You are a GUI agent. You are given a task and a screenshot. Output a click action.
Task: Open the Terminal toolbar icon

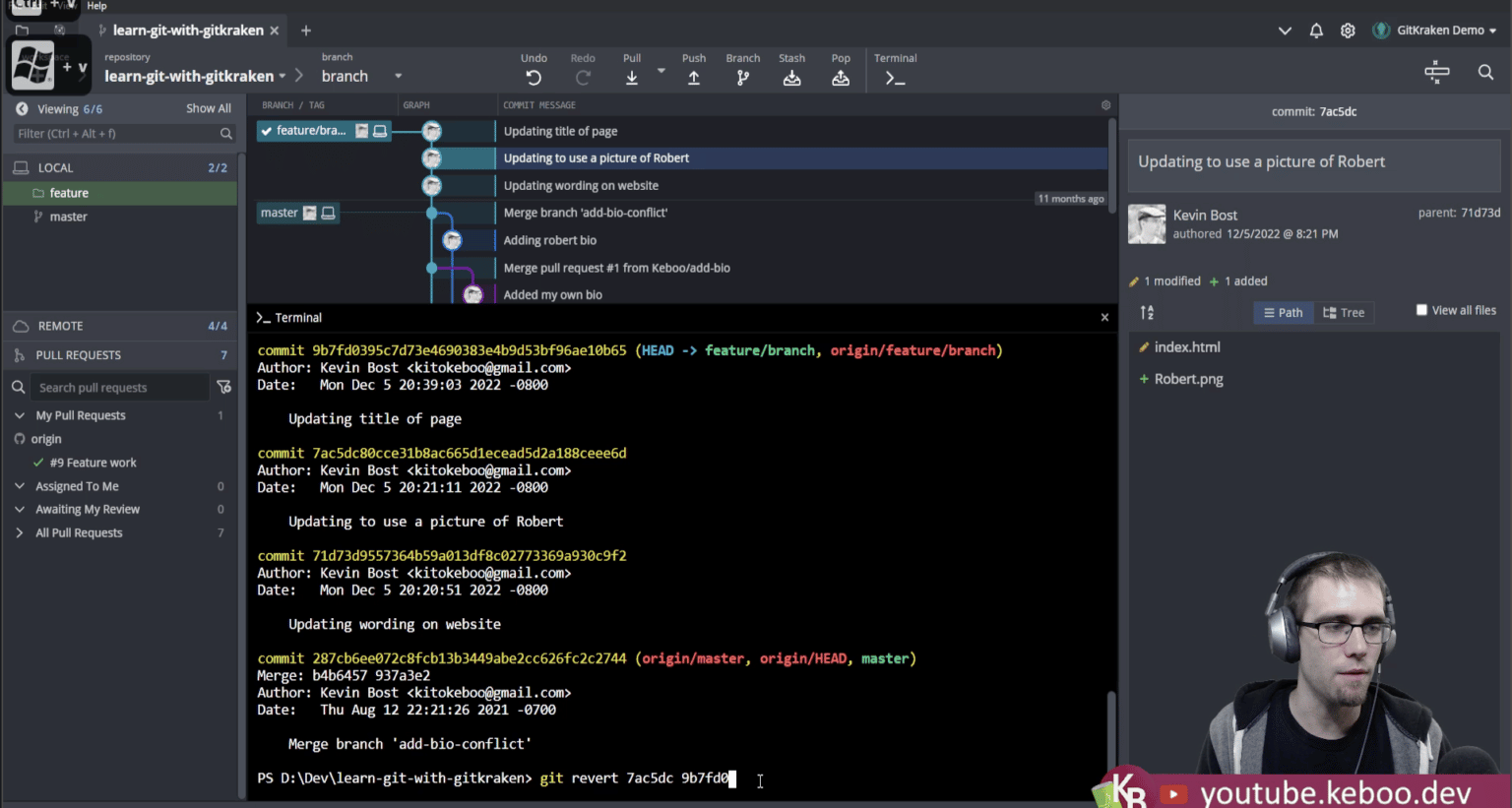point(894,77)
